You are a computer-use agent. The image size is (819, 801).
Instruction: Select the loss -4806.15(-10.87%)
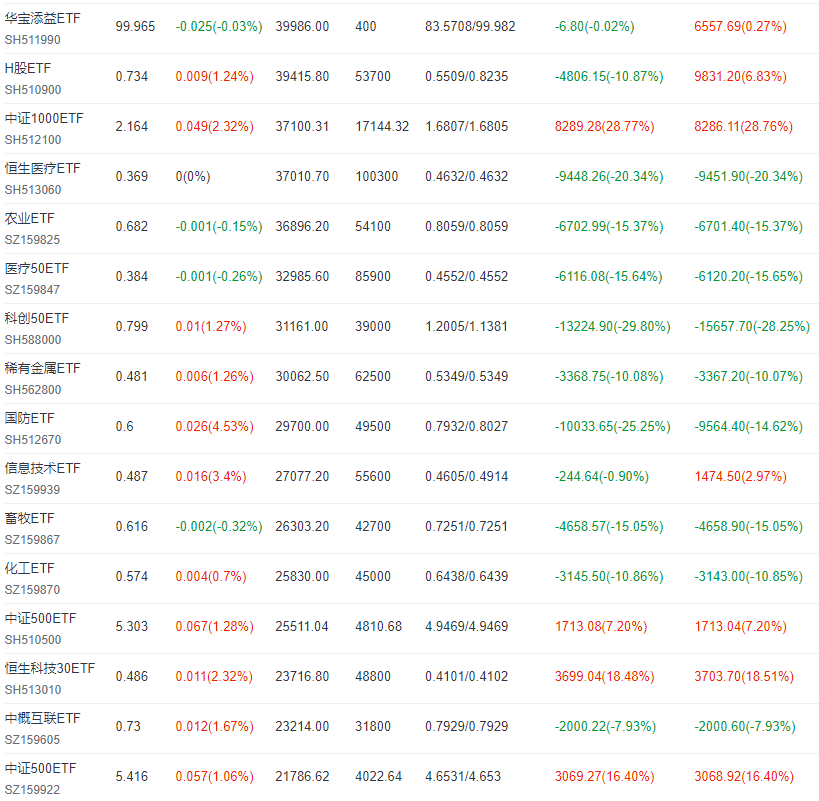609,77
